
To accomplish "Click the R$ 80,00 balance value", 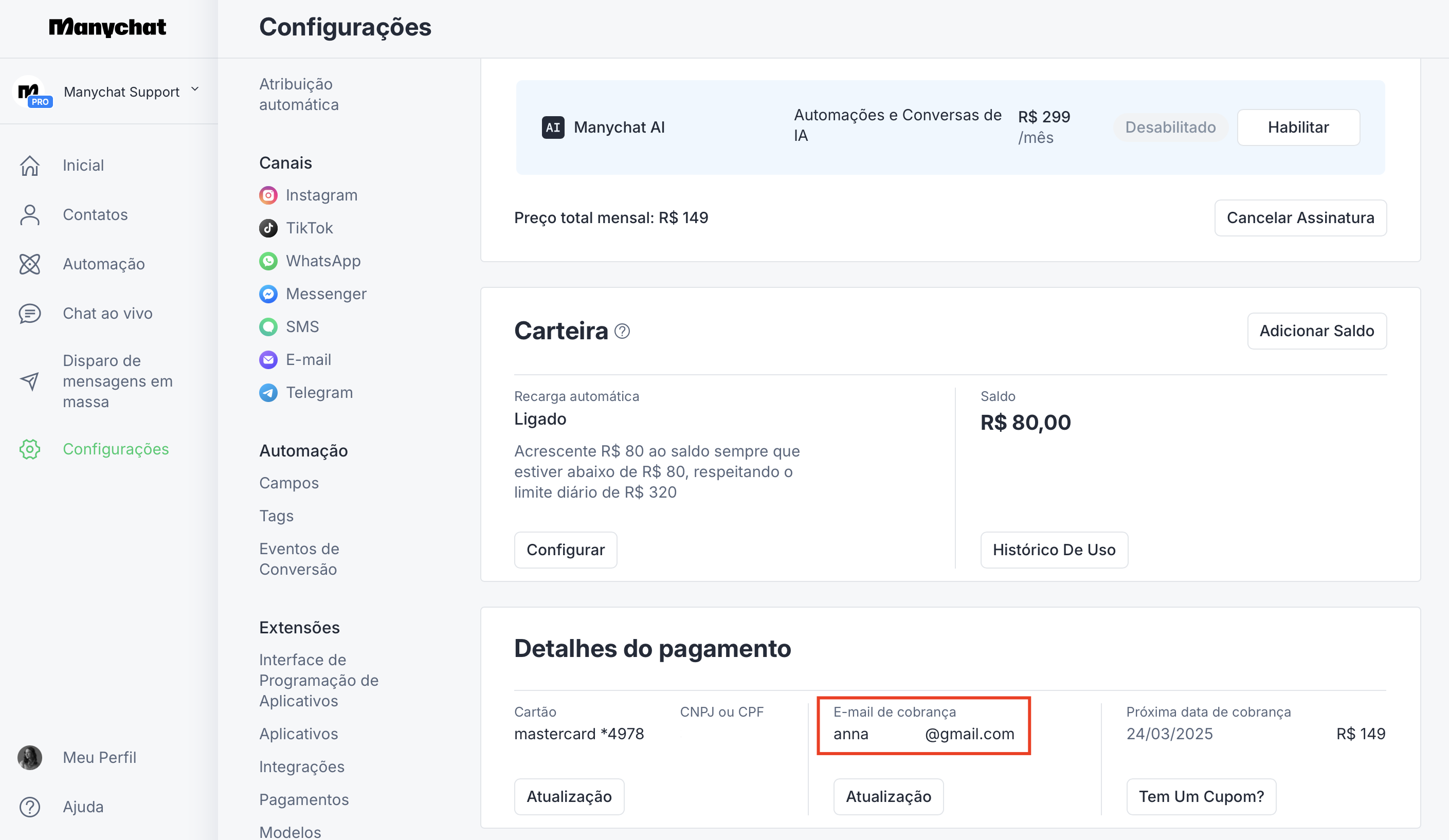I will (1025, 423).
